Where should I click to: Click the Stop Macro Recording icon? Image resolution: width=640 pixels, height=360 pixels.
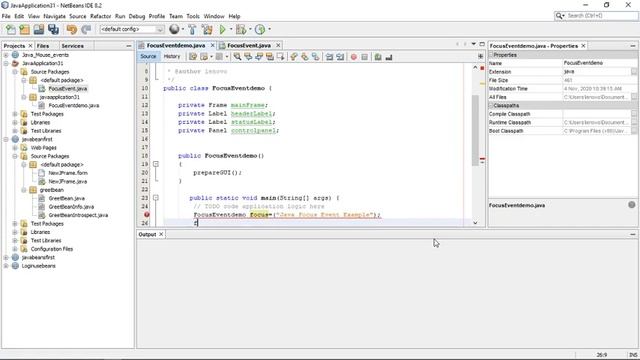364,57
